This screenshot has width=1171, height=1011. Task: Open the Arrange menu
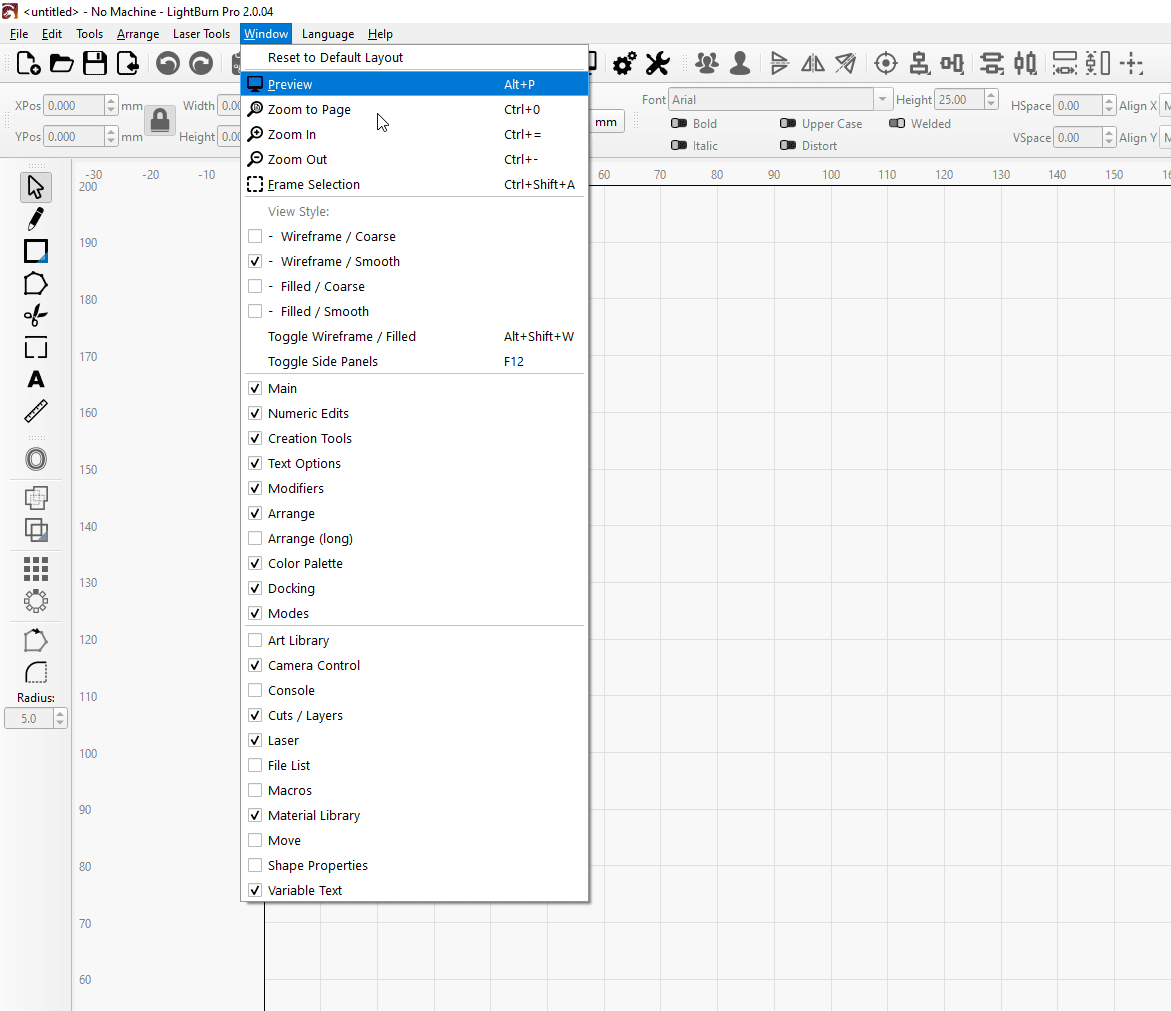137,34
